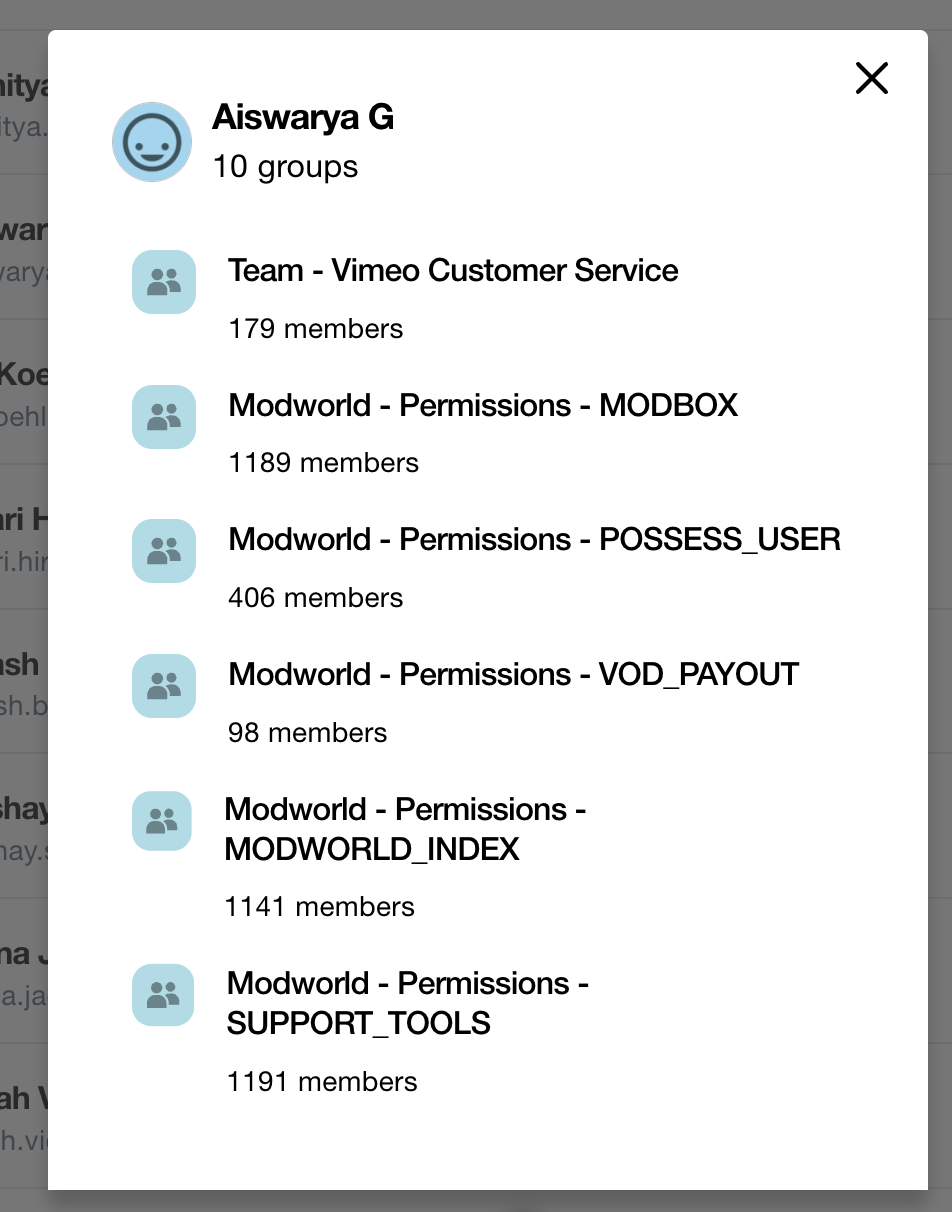Image resolution: width=952 pixels, height=1212 pixels.
Task: Click the VOD_PAYOUT group icon
Action: 164,686
